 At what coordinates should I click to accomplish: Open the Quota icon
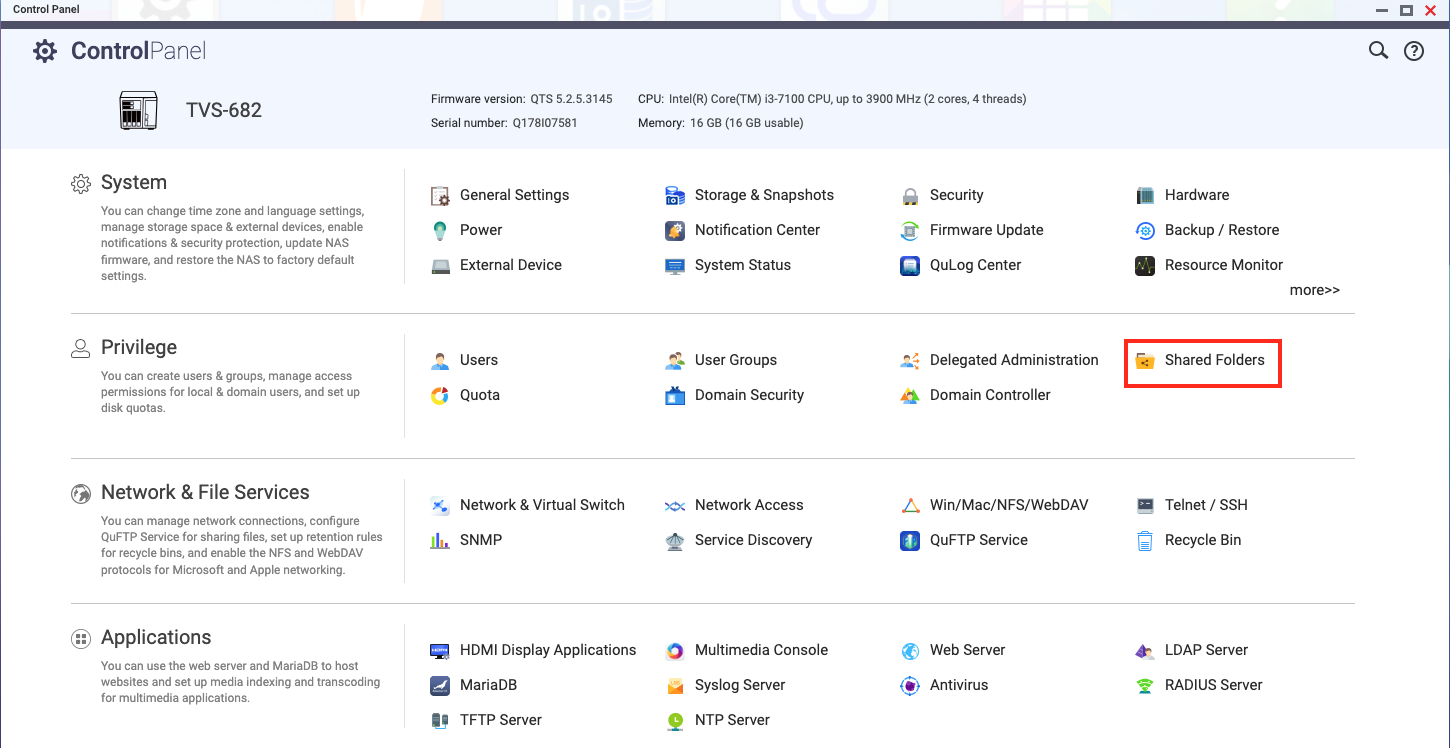point(440,395)
